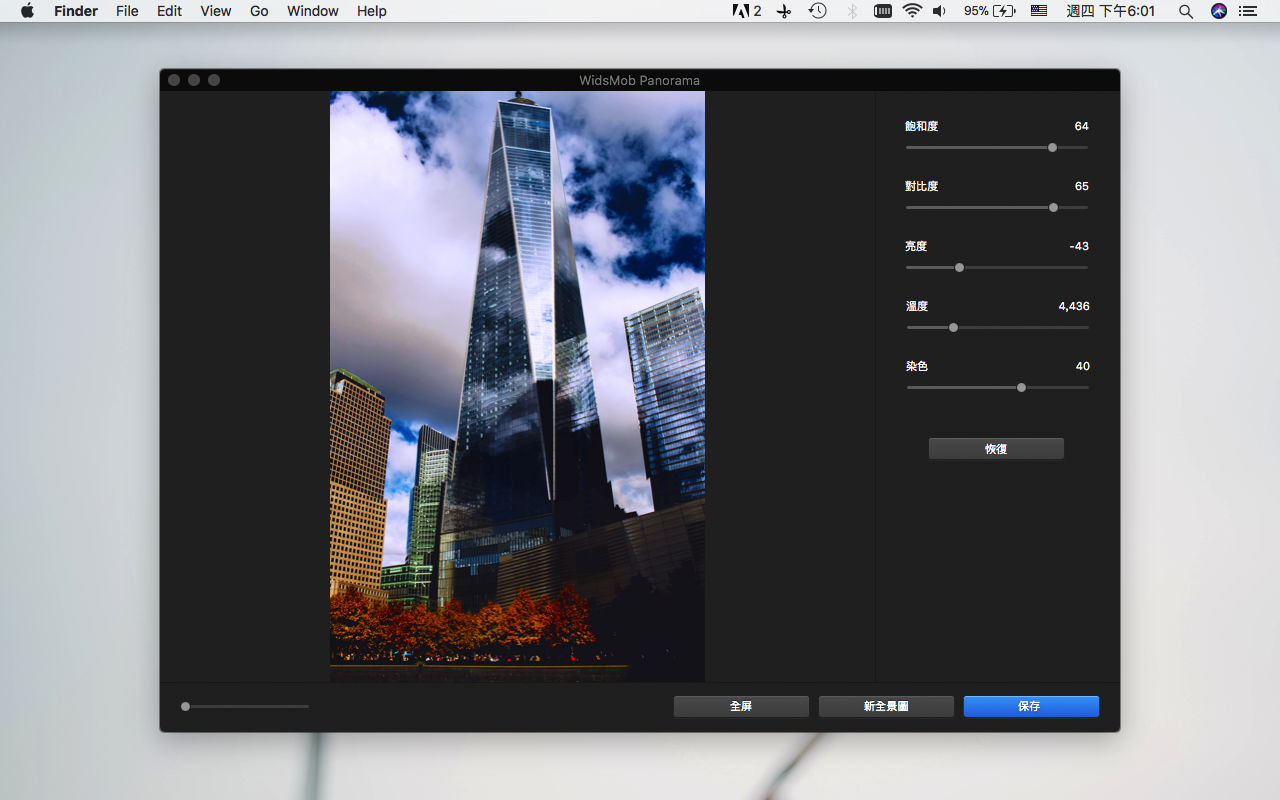Screen dimensions: 1280x800
Task: Close the WidsMob Panorama window
Action: click(x=174, y=80)
